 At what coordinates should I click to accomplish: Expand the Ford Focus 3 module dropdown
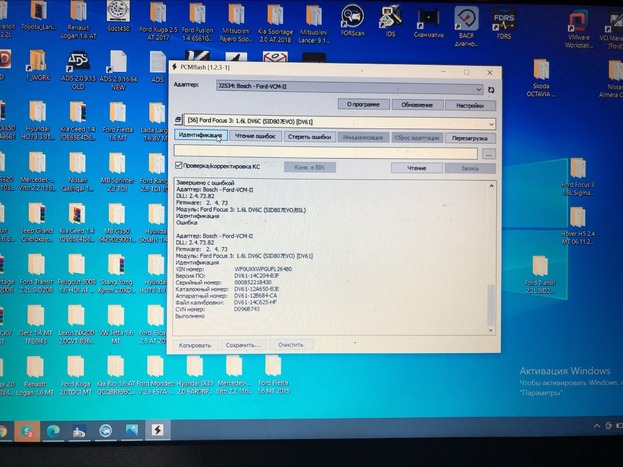(x=491, y=120)
